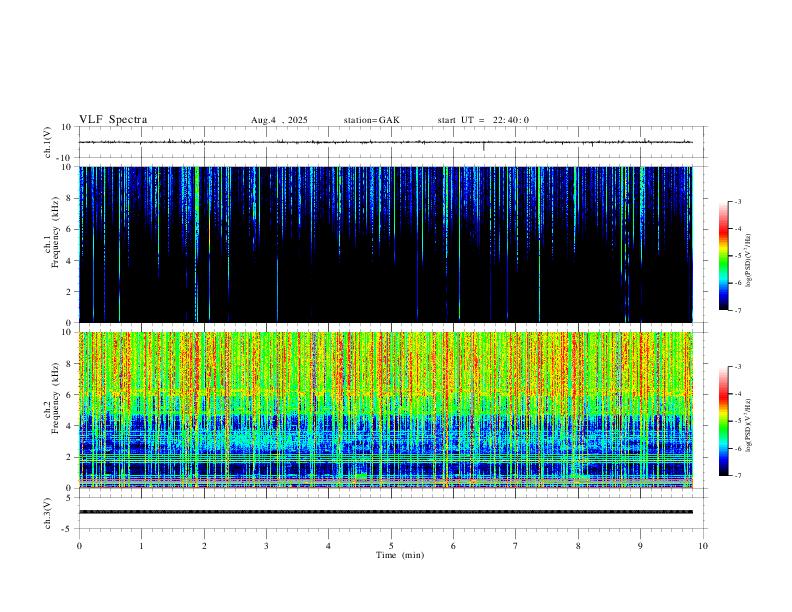The image size is (792, 612).
Task: Click time-axis tick label "1"
Action: pos(141,546)
